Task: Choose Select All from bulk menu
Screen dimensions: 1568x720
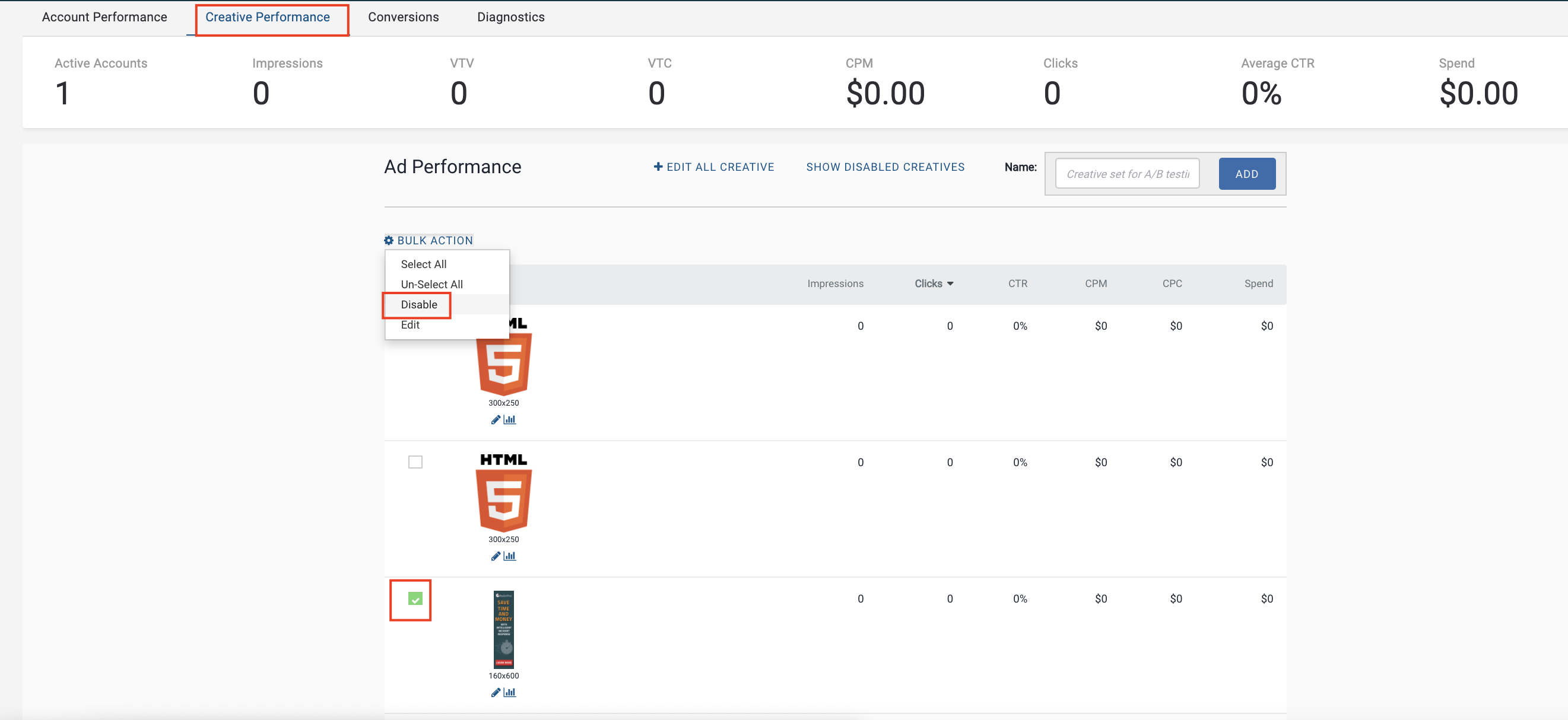Action: [x=424, y=264]
